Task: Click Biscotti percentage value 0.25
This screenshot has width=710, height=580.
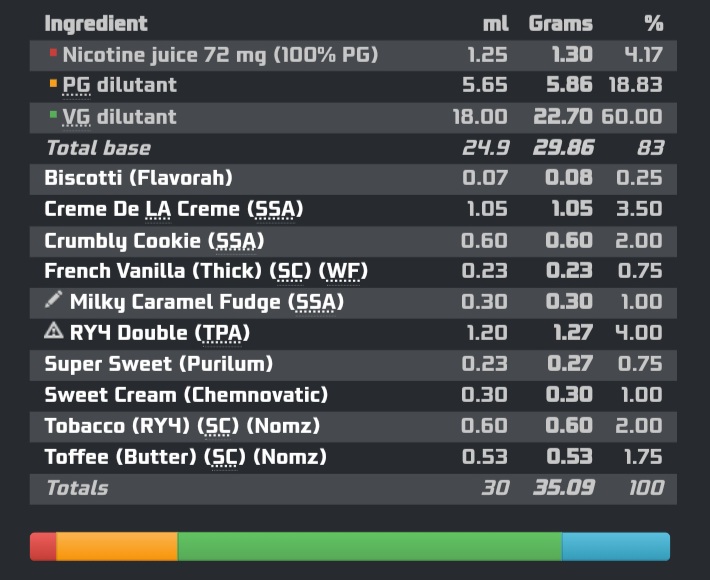Action: (639, 177)
